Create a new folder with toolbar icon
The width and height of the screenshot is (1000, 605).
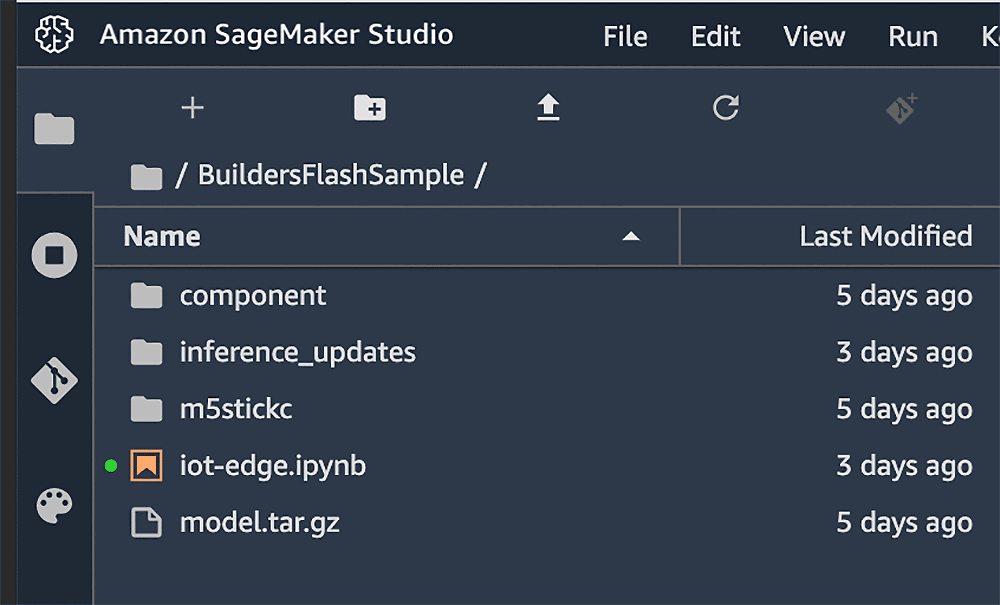(370, 108)
